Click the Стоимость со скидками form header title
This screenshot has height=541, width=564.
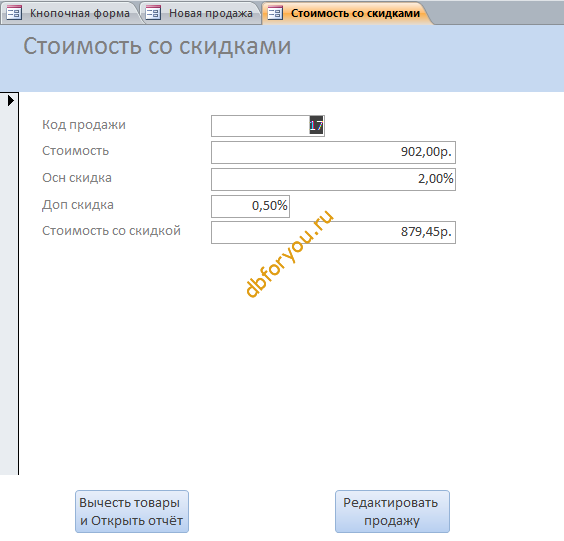click(x=157, y=46)
